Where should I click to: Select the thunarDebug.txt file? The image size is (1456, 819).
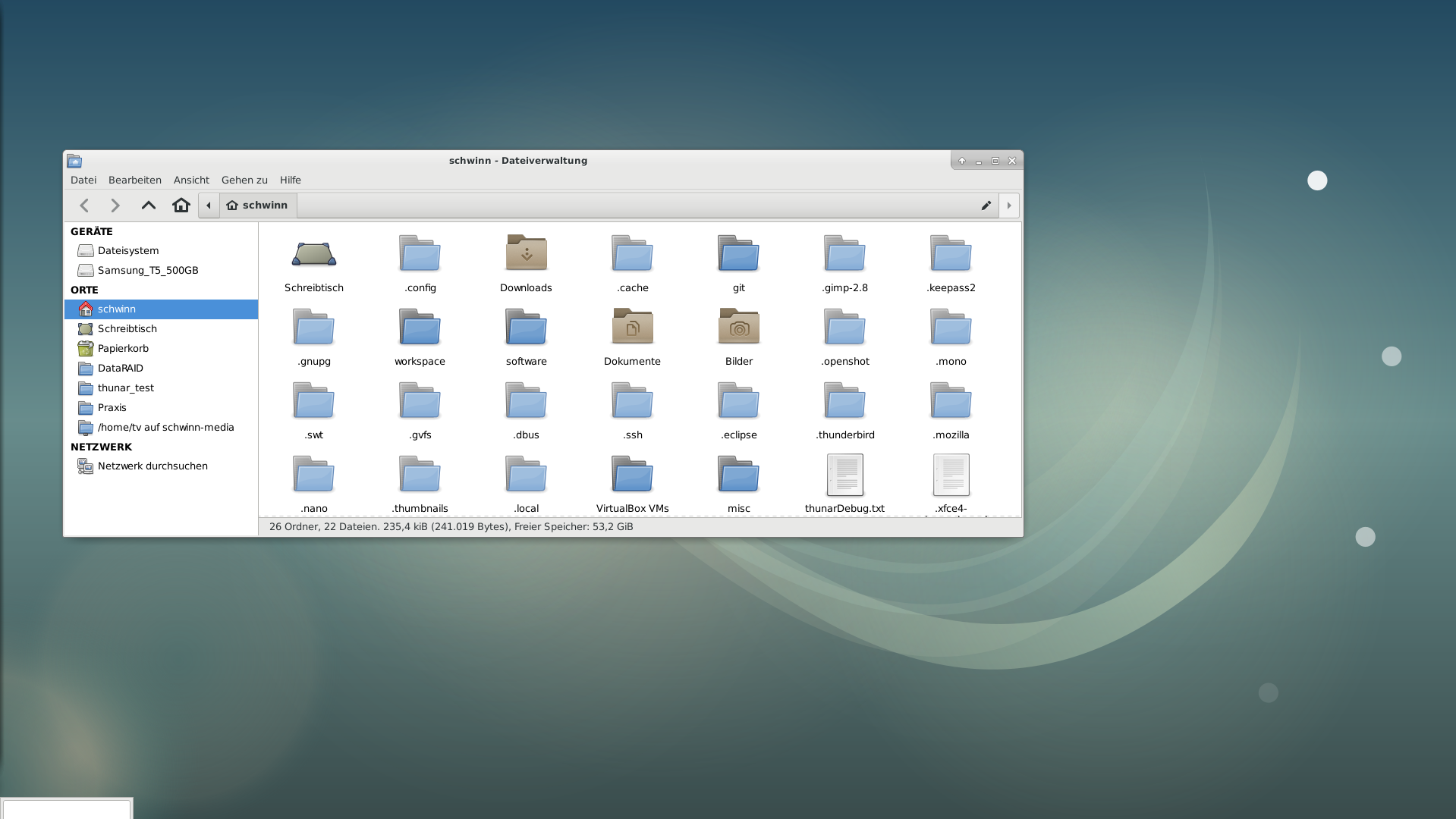click(844, 475)
